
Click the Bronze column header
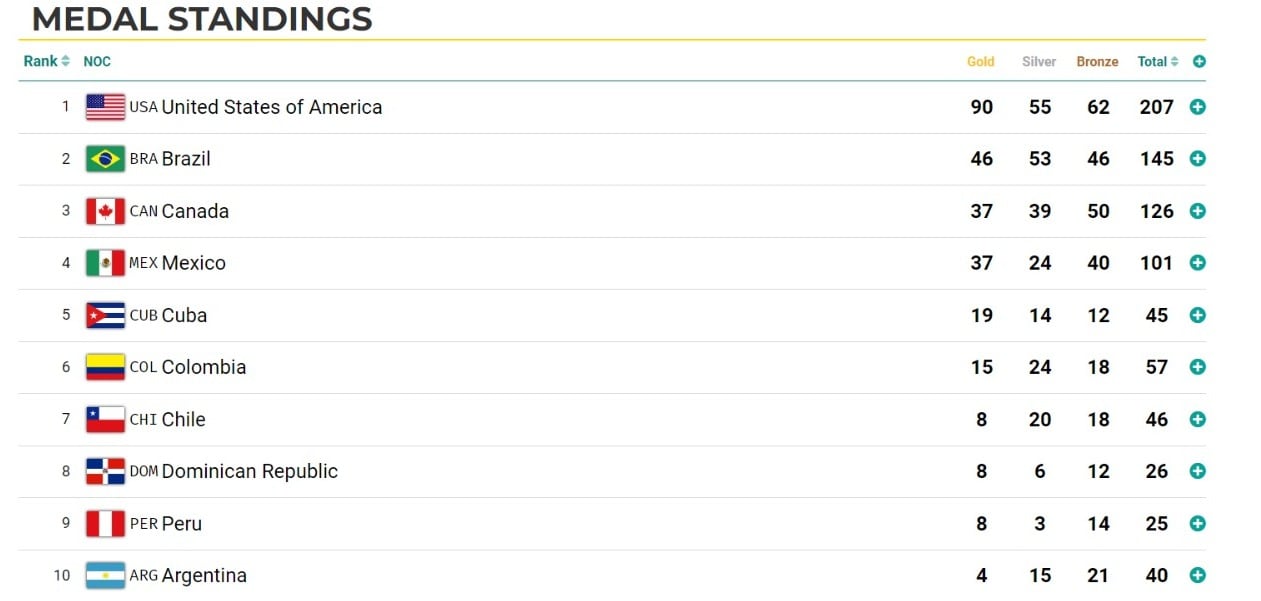[1097, 61]
